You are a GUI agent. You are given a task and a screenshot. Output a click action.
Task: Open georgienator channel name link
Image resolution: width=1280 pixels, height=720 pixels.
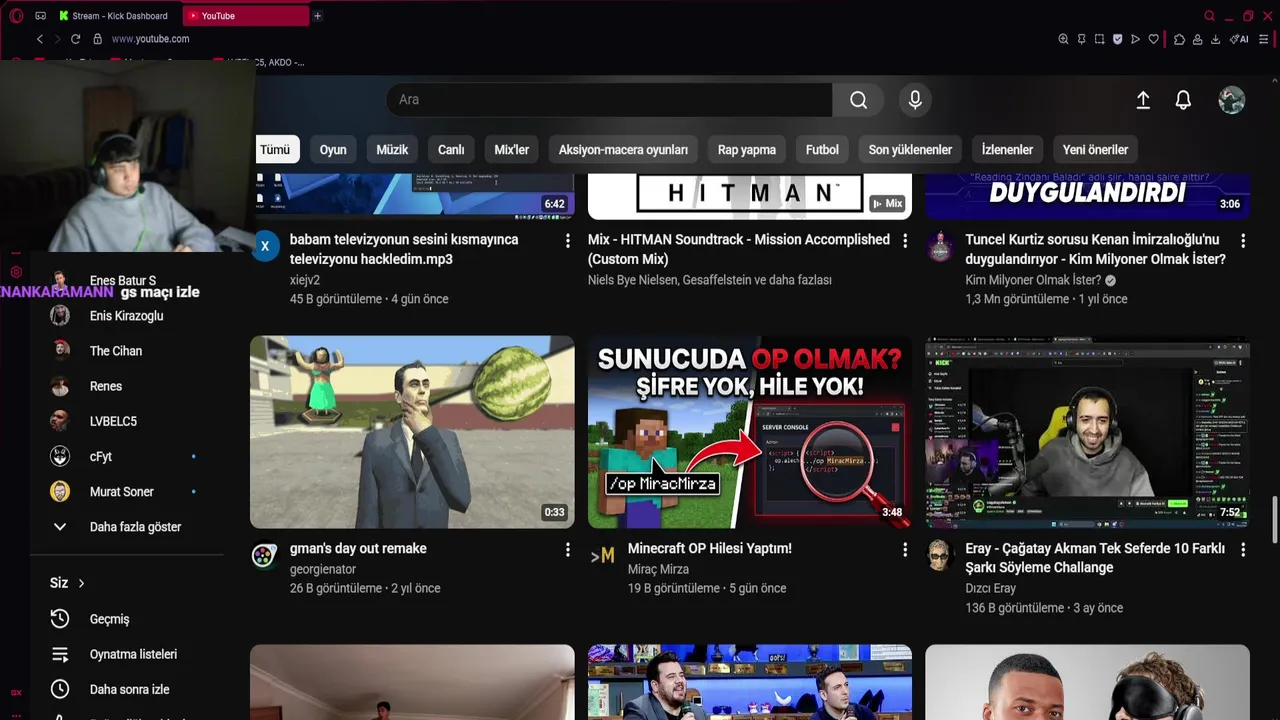tap(323, 569)
